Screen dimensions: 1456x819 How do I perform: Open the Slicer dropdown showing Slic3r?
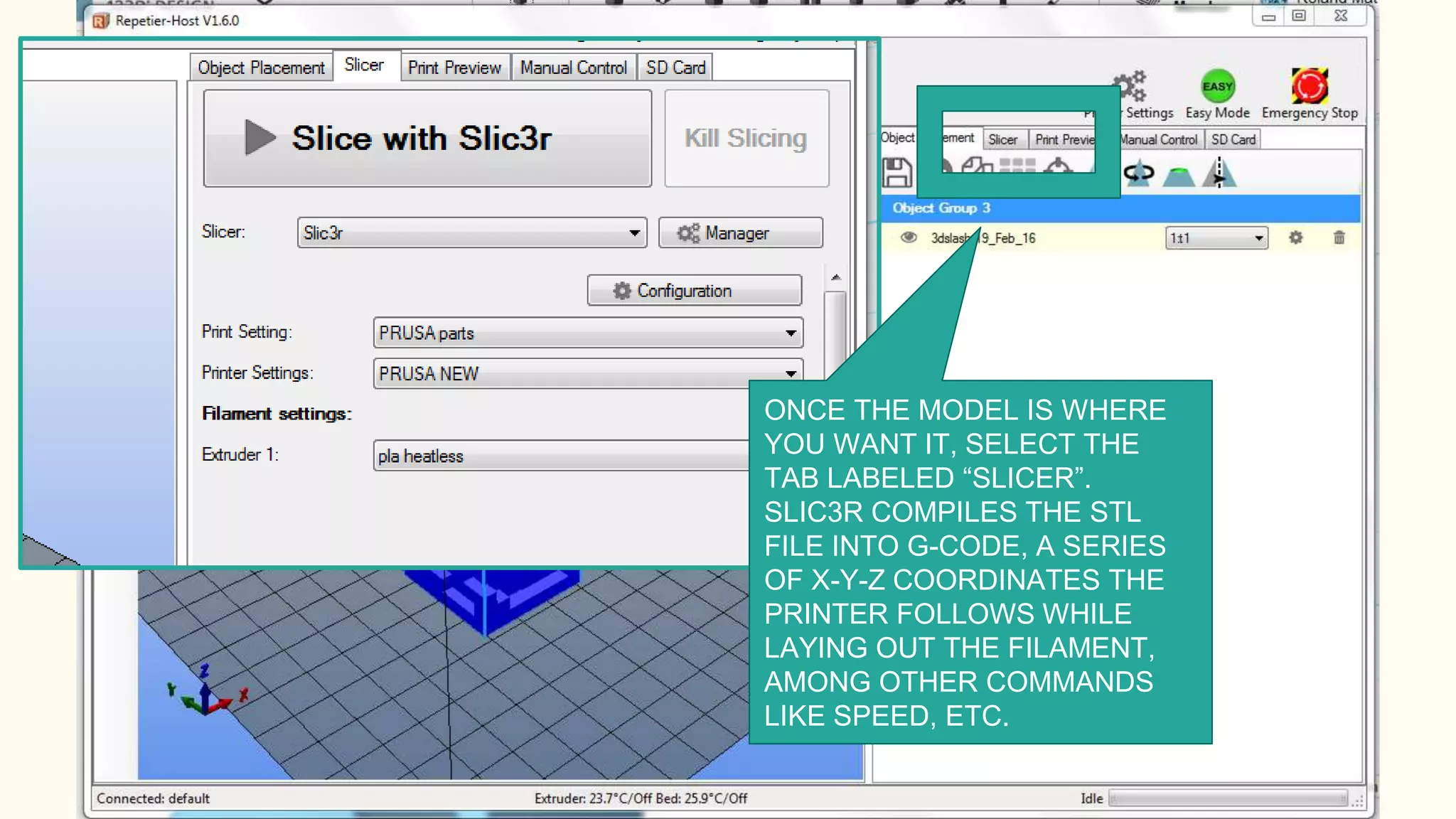tap(472, 232)
